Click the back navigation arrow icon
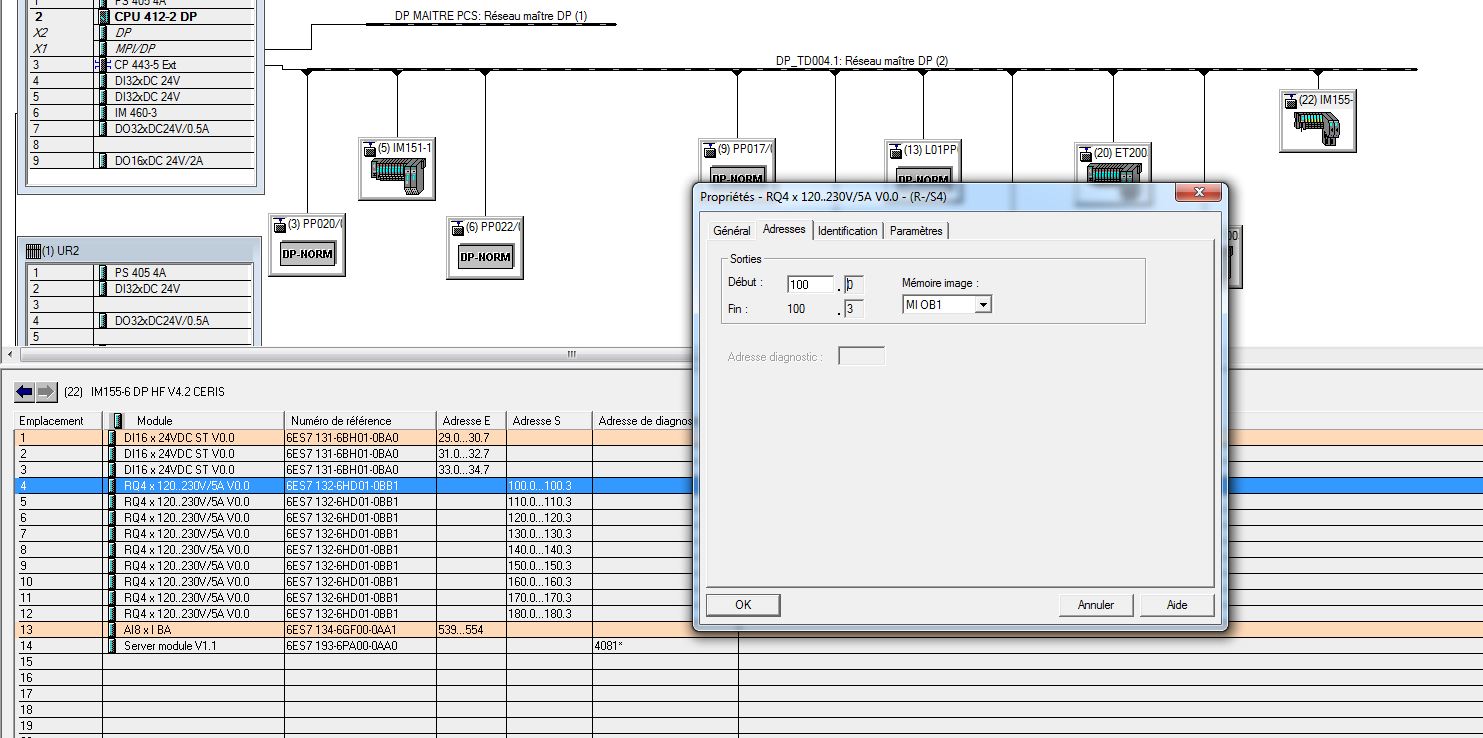 point(25,392)
